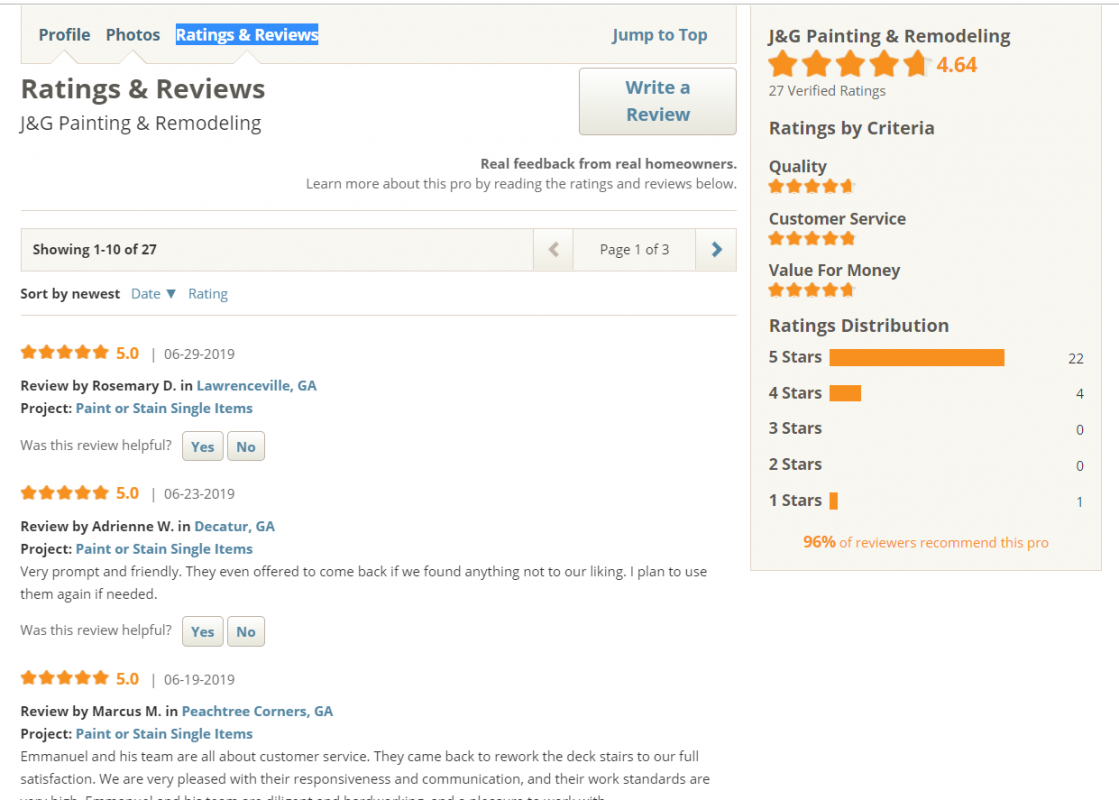This screenshot has width=1119, height=800.
Task: Switch to the Photos tab
Action: 133,35
